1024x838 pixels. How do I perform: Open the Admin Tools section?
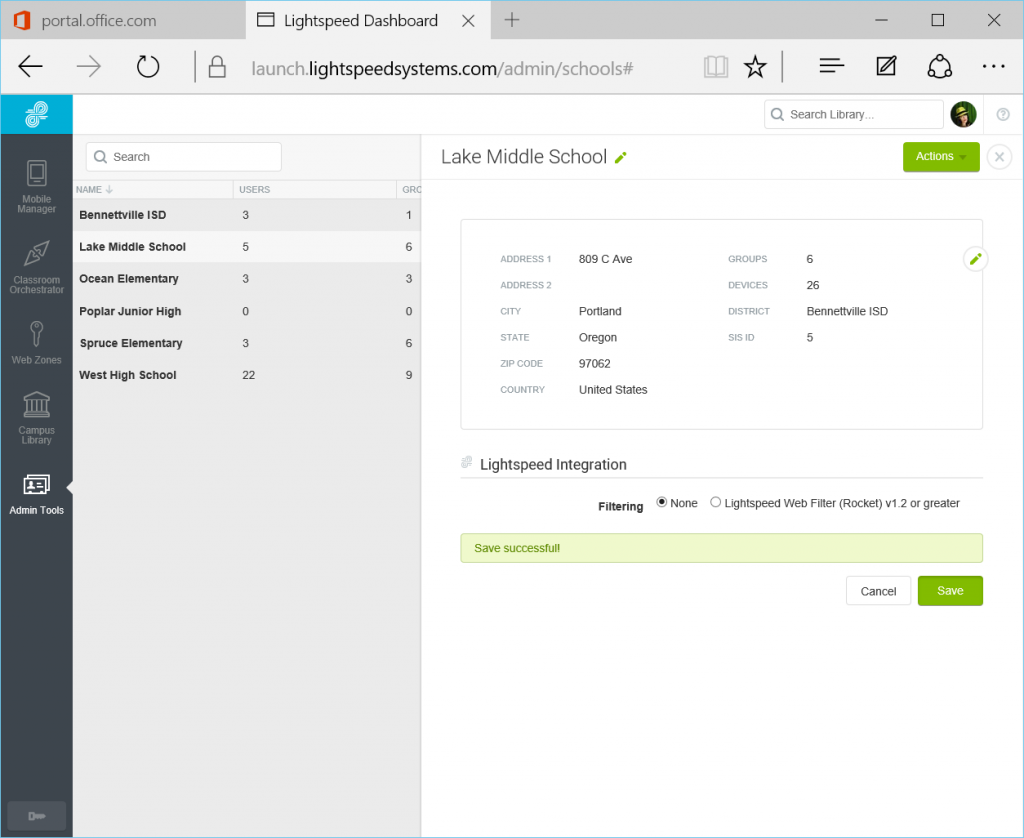coord(37,495)
